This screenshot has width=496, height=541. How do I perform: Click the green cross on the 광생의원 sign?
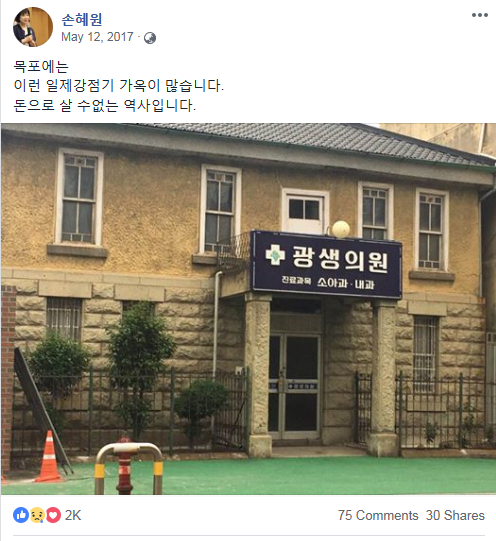tap(275, 255)
